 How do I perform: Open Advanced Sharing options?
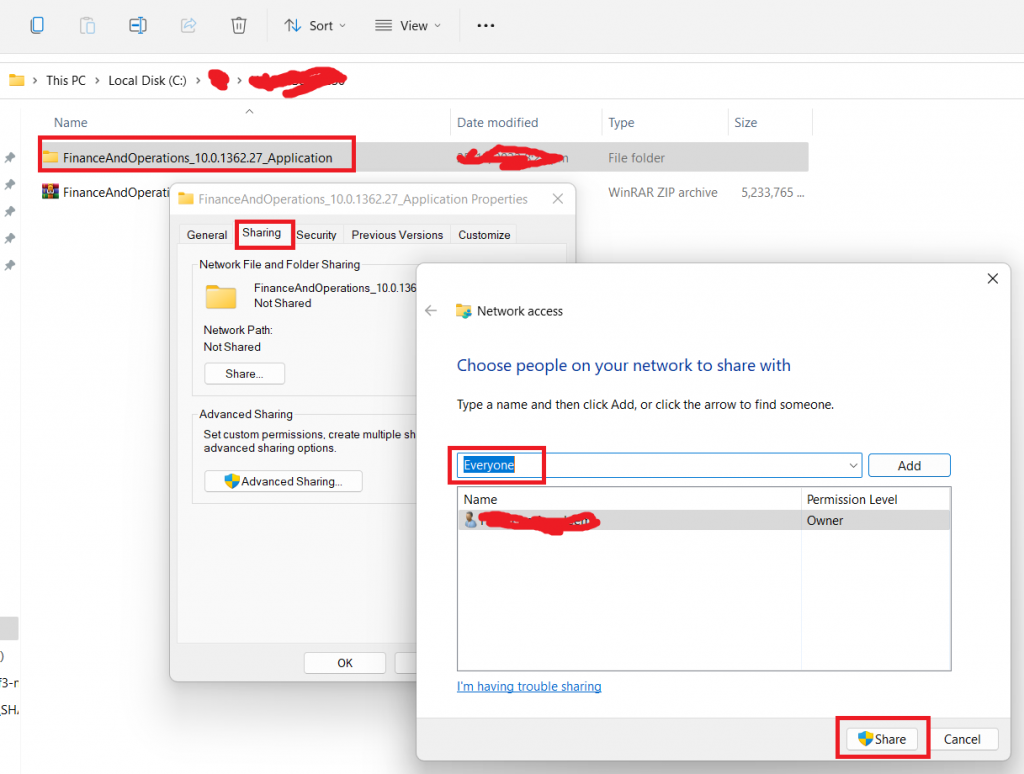283,481
